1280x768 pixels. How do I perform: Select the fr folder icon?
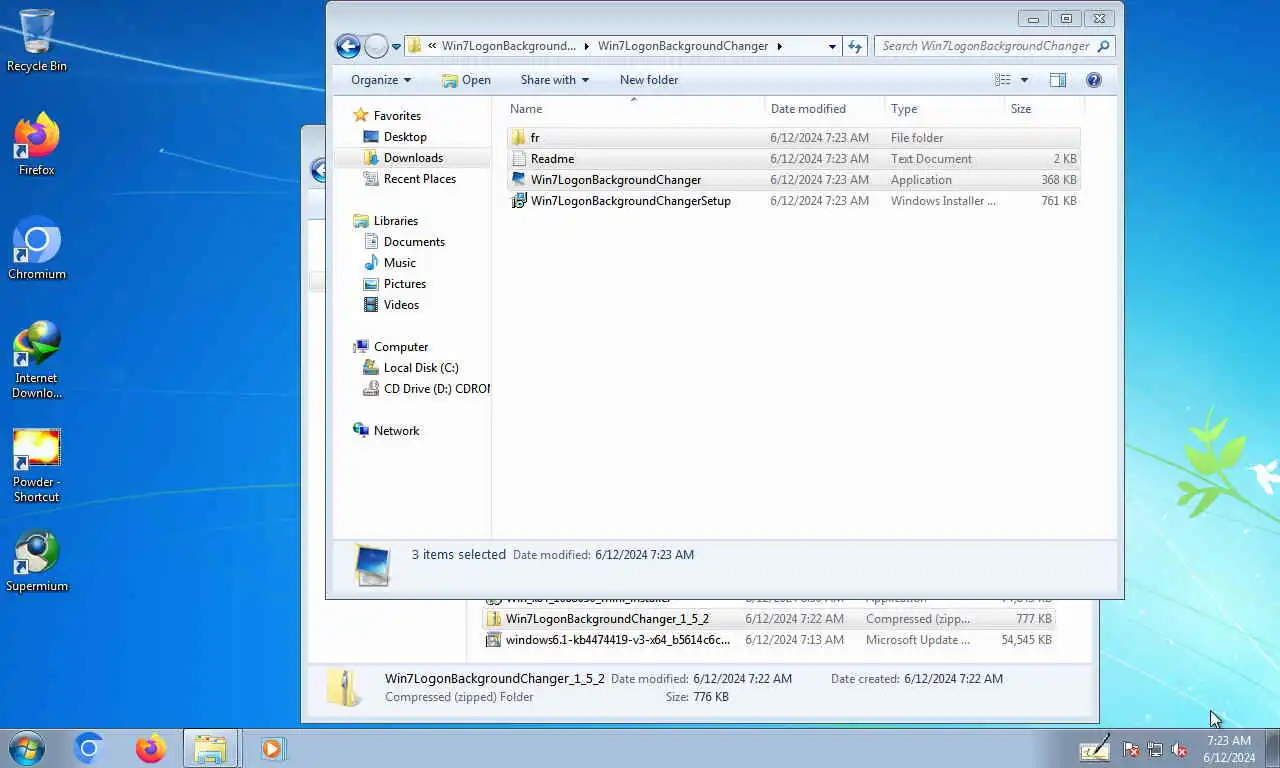[x=518, y=138]
